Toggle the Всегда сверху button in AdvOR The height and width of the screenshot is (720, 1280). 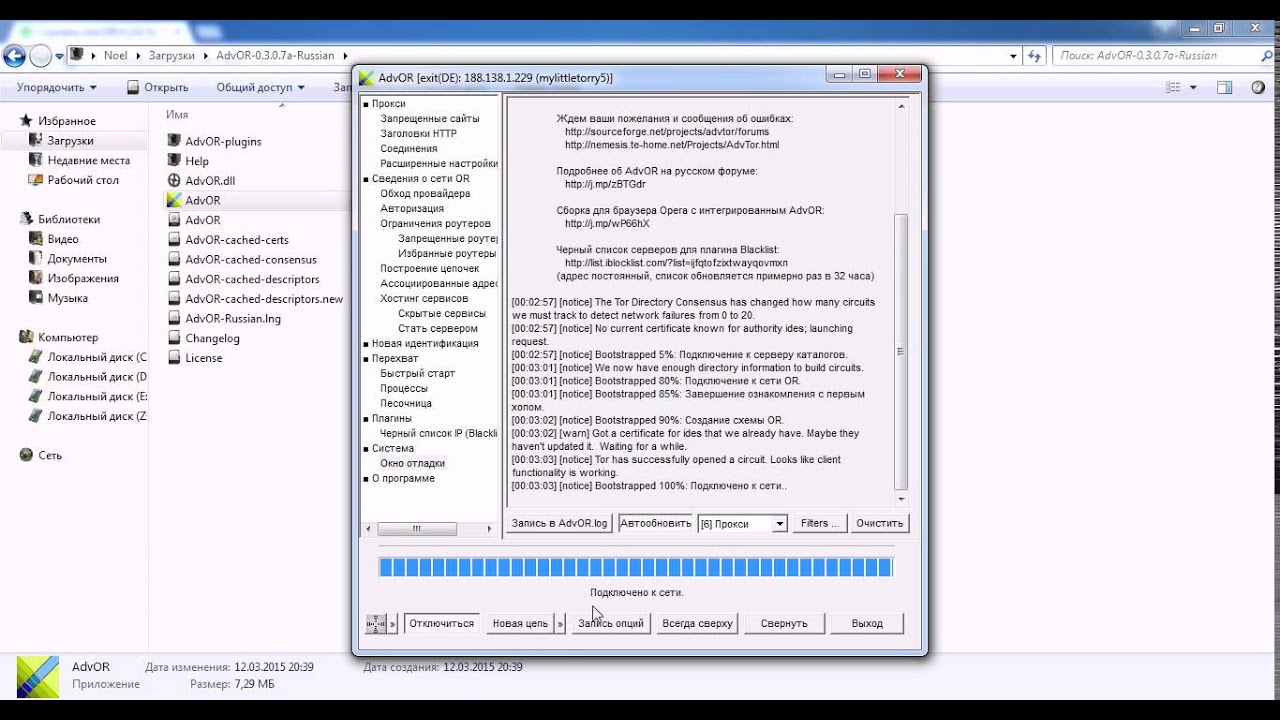click(x=697, y=623)
